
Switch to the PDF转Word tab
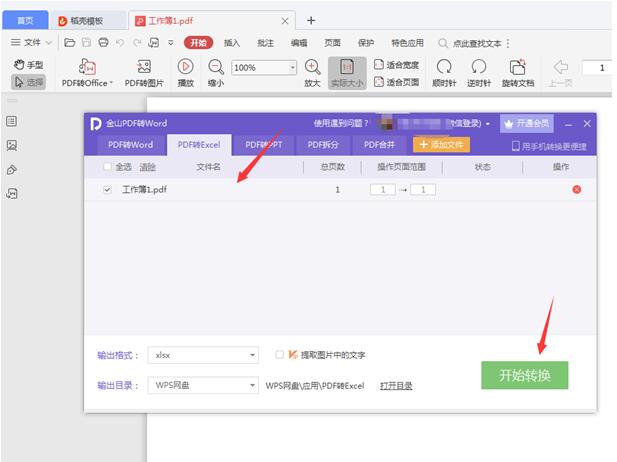130,145
